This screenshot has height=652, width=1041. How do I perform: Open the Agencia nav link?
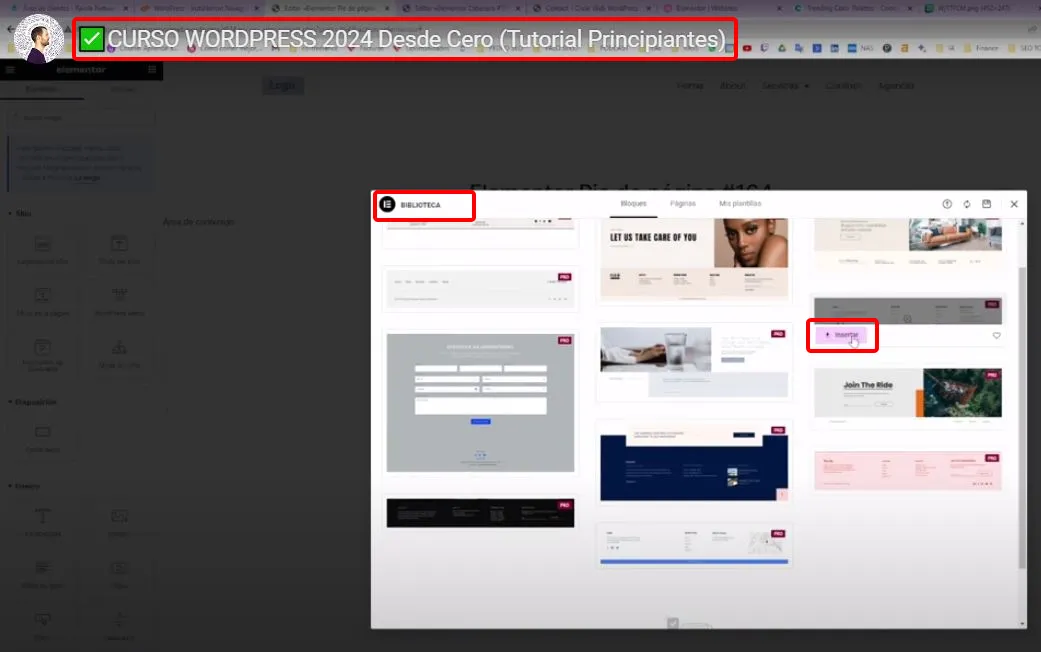coord(896,86)
